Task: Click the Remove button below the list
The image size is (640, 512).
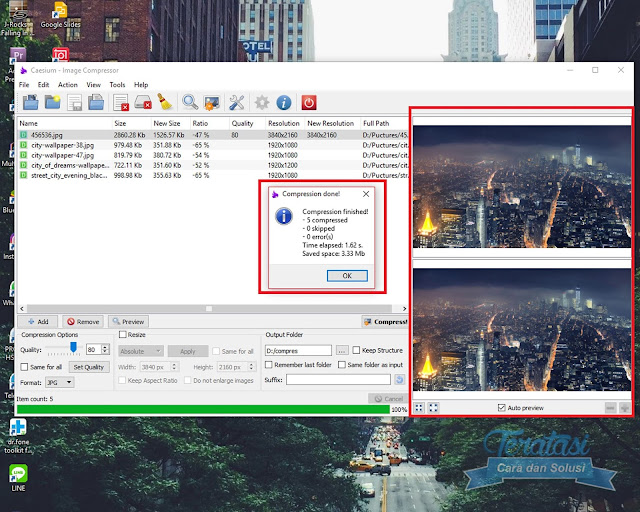Action: click(x=83, y=321)
